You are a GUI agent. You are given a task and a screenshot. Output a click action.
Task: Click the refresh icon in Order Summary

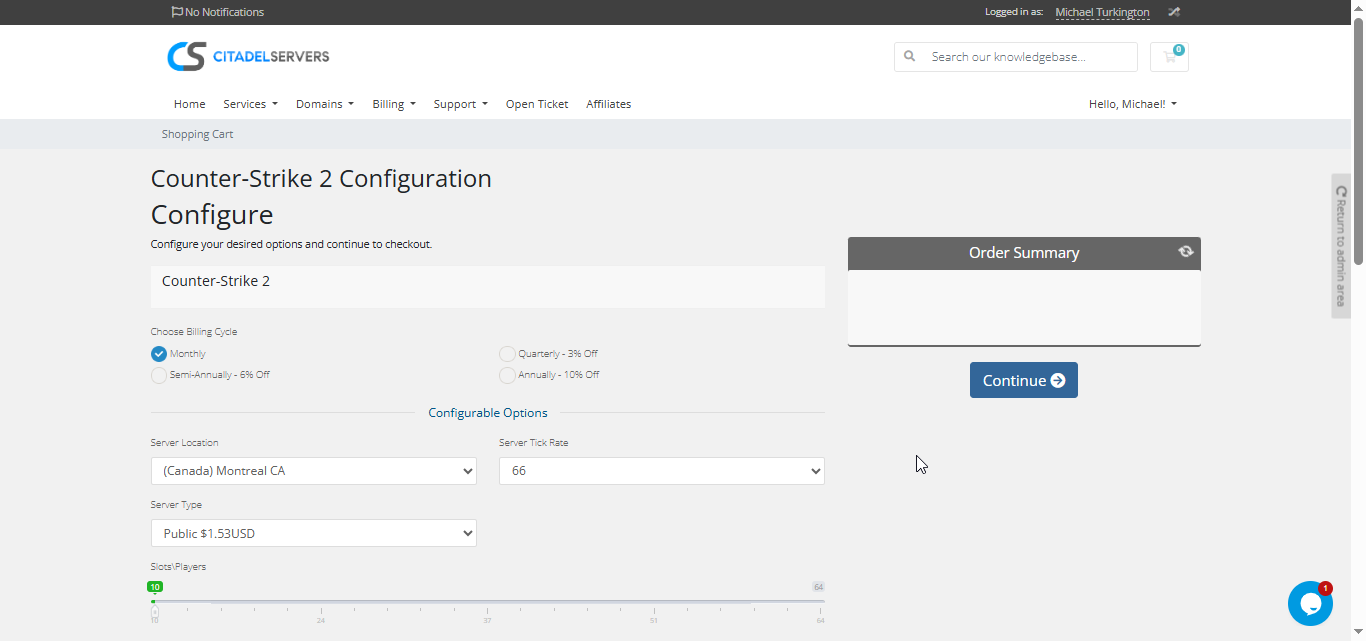[1185, 252]
